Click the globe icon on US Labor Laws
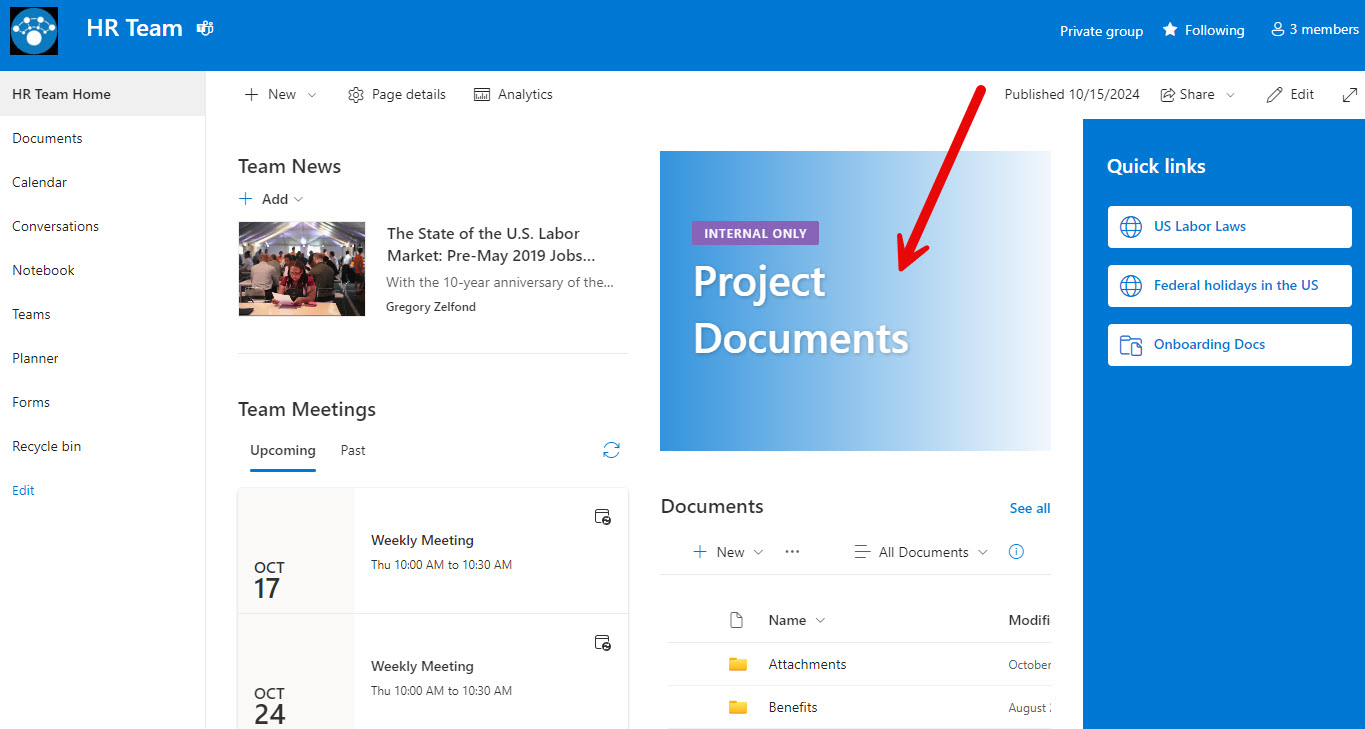The height and width of the screenshot is (729, 1365). [1131, 227]
